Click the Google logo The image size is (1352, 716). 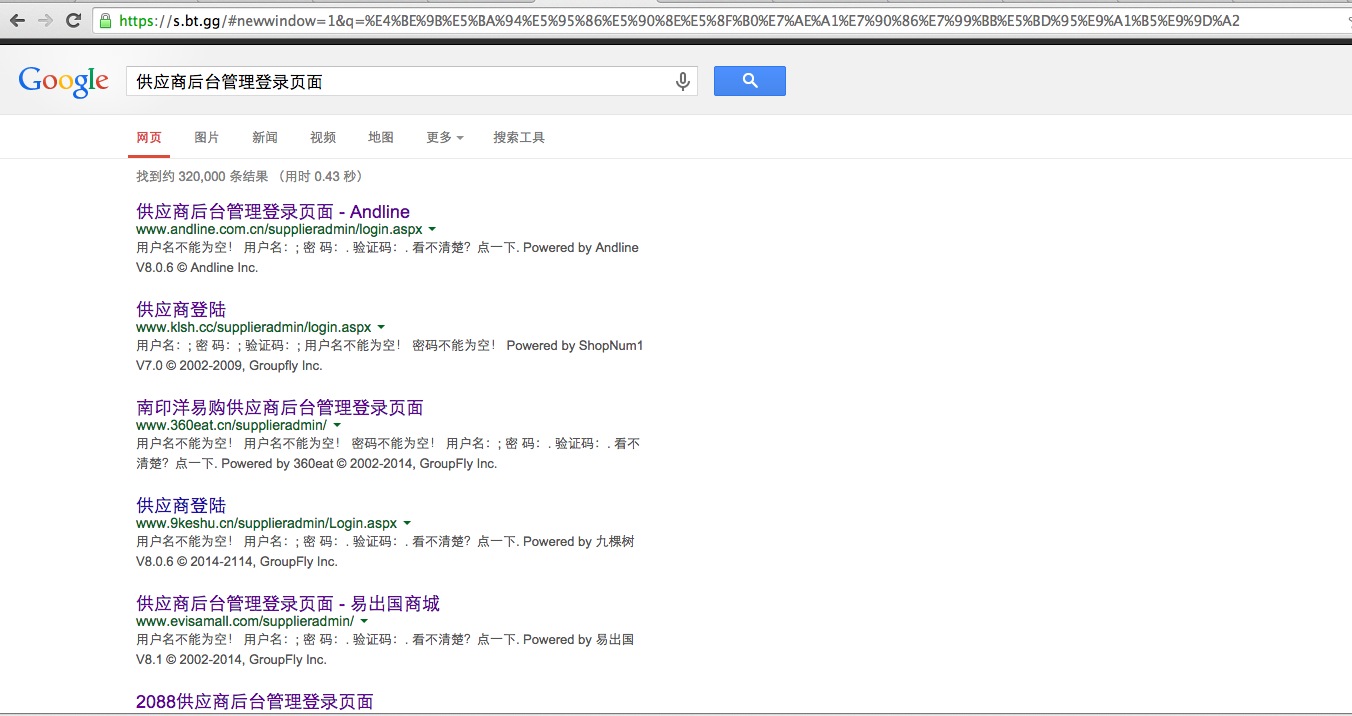(x=63, y=81)
